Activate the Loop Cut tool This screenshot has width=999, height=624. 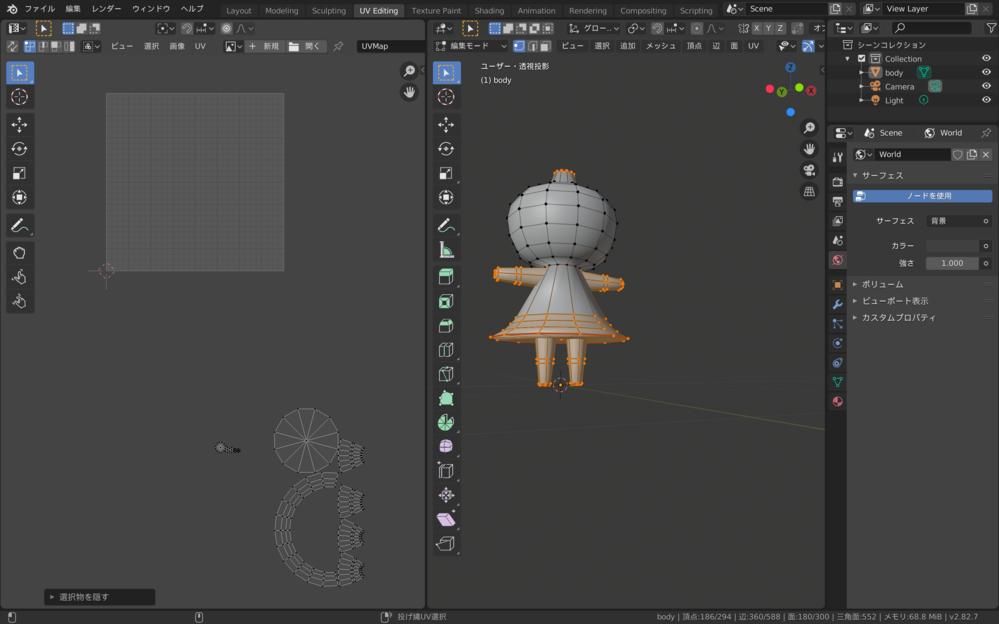[x=446, y=350]
